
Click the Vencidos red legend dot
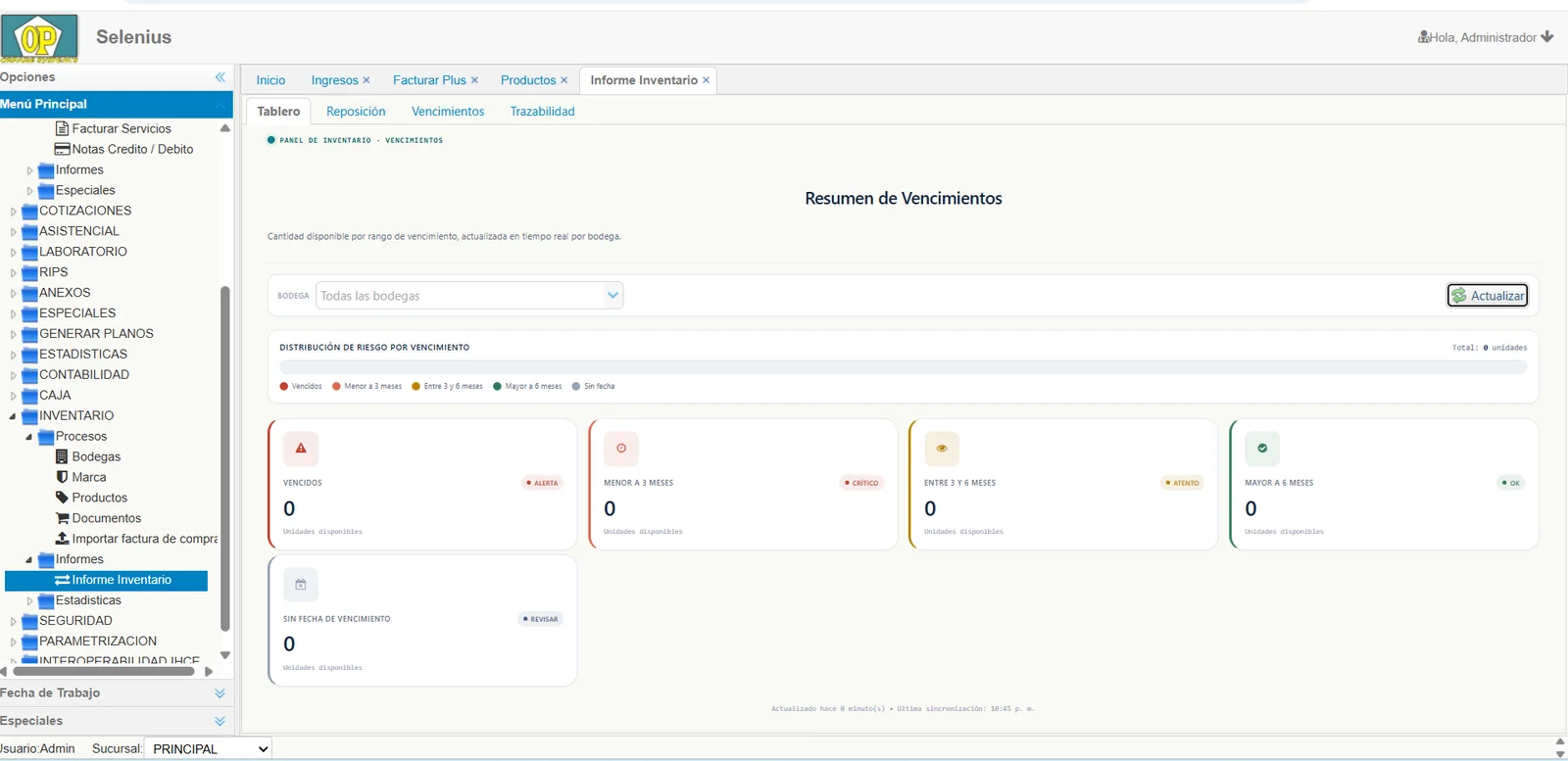pyautogui.click(x=284, y=386)
